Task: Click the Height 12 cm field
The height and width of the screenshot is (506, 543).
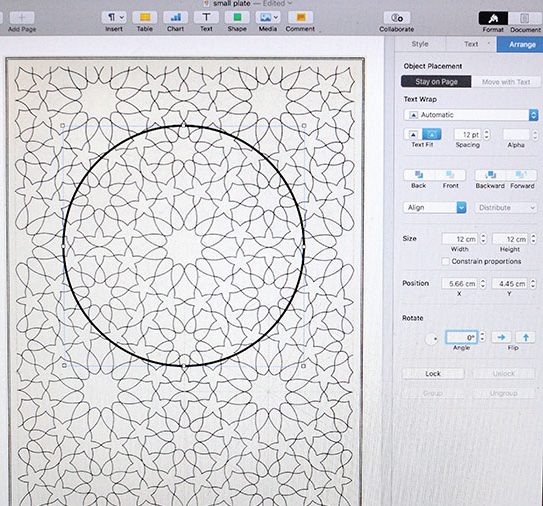Action: pos(510,239)
